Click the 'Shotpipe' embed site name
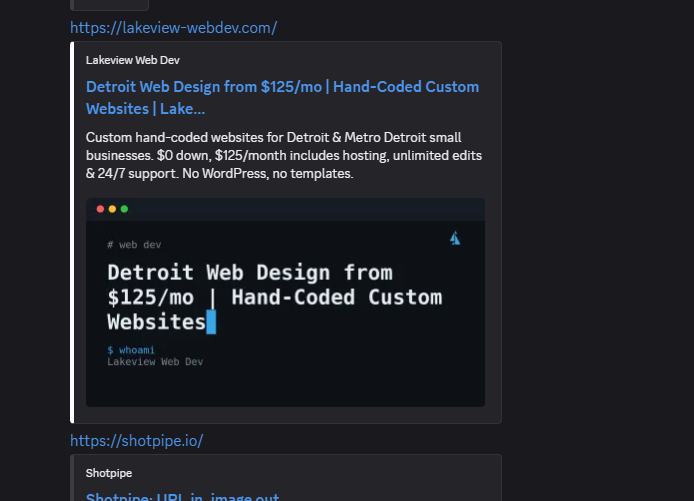Viewport: 694px width, 501px height. point(109,473)
